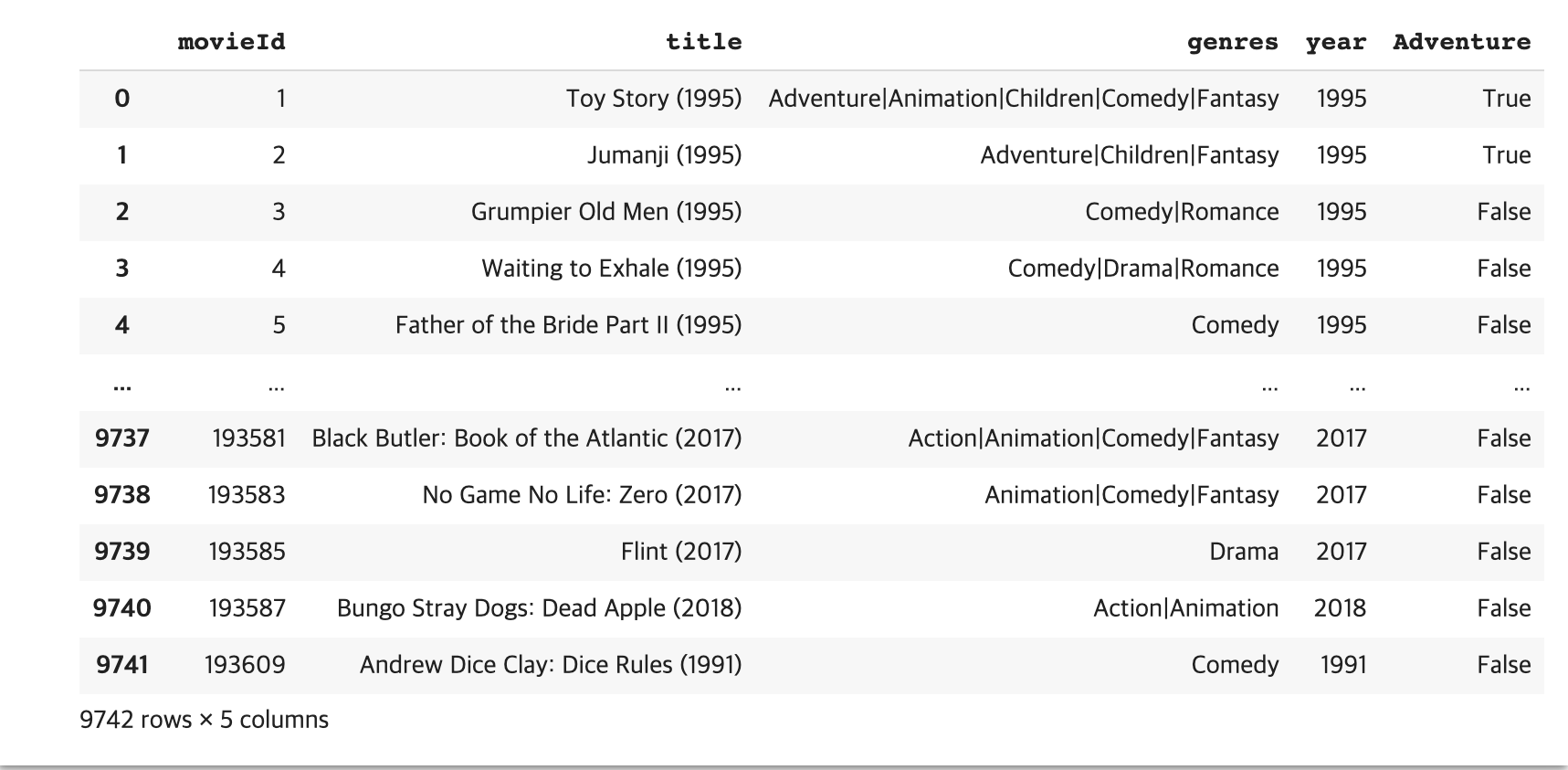Image resolution: width=1568 pixels, height=770 pixels.
Task: Click the Black Butler title cell
Action: [526, 438]
